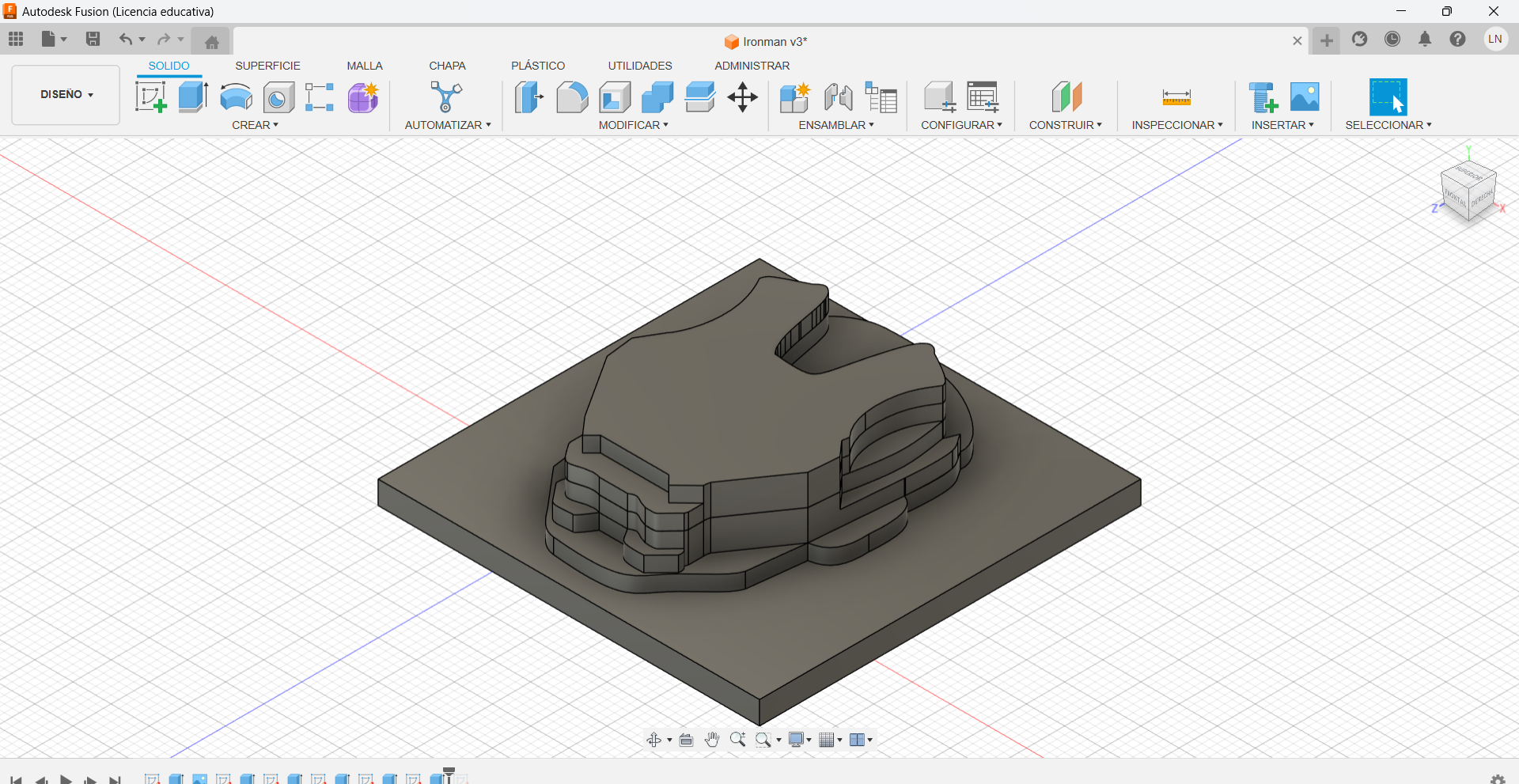Jump to timeline start
Image resolution: width=1519 pixels, height=784 pixels.
pos(16,780)
